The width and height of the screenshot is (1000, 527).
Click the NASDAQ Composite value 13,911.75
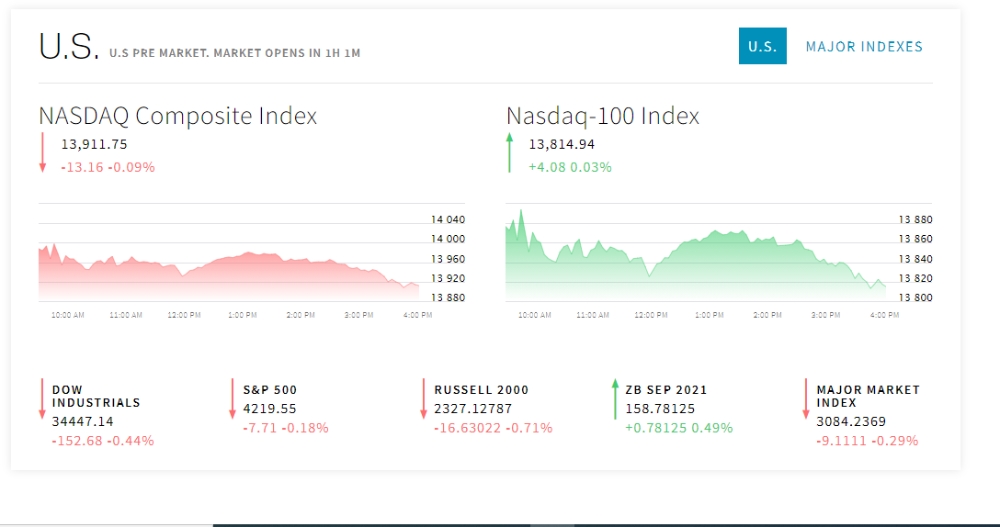(94, 144)
